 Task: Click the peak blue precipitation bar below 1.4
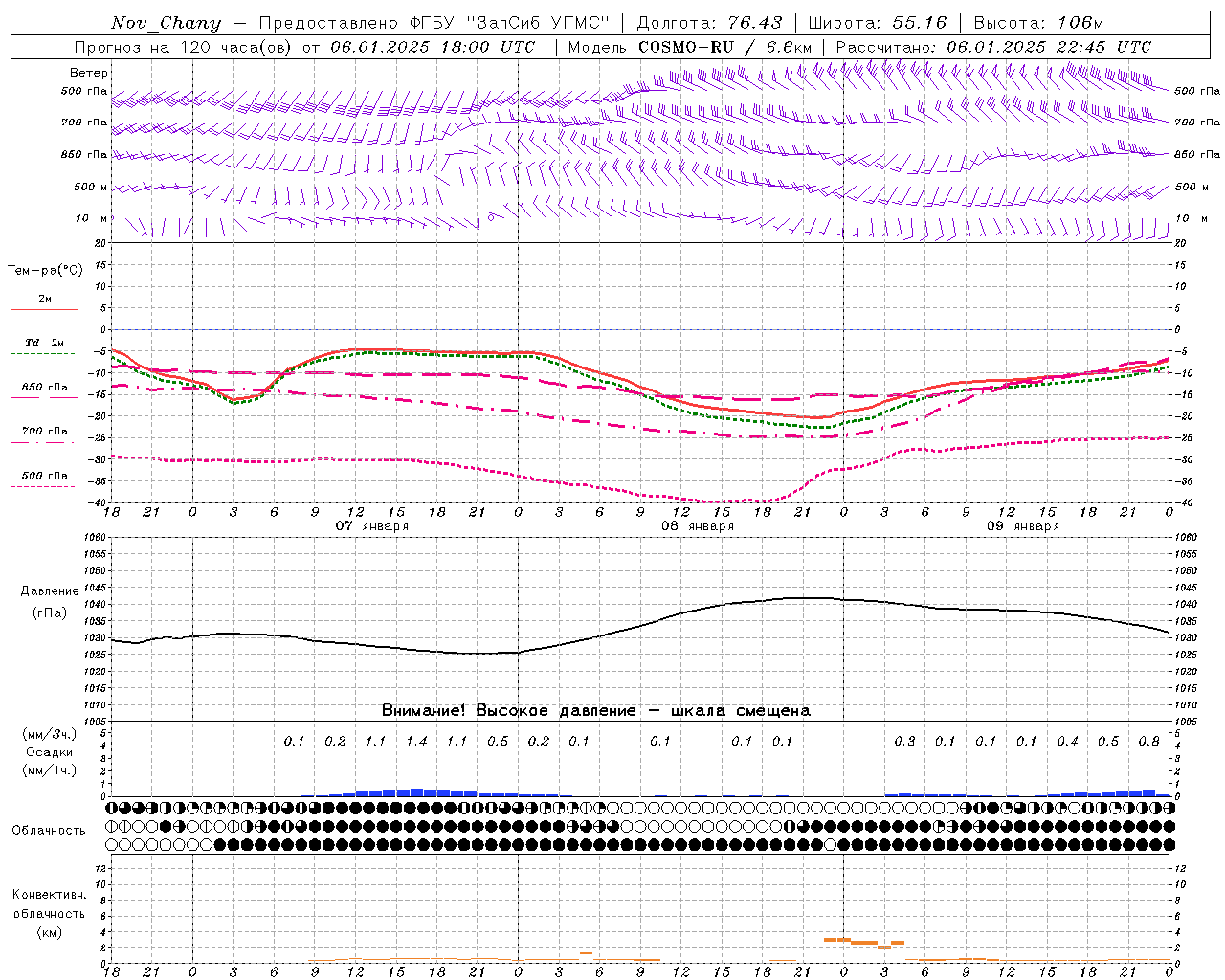tap(416, 792)
